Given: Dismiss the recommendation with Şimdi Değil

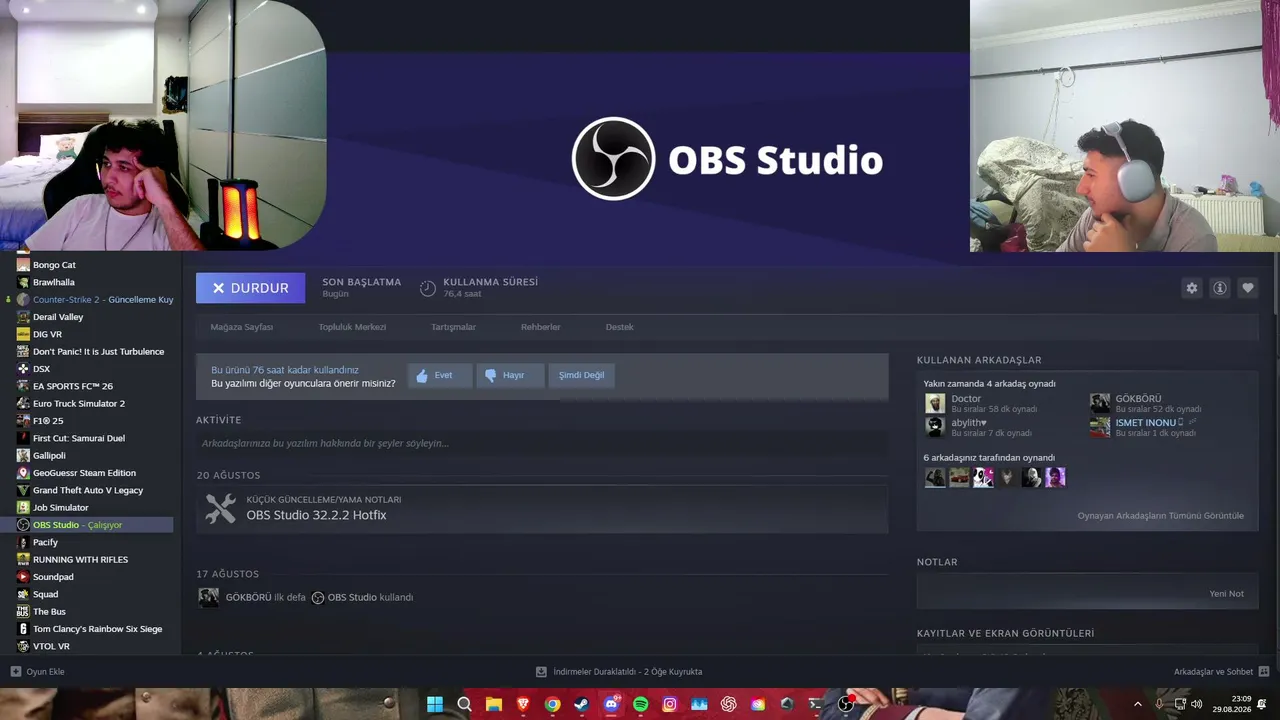Looking at the screenshot, I should (581, 376).
